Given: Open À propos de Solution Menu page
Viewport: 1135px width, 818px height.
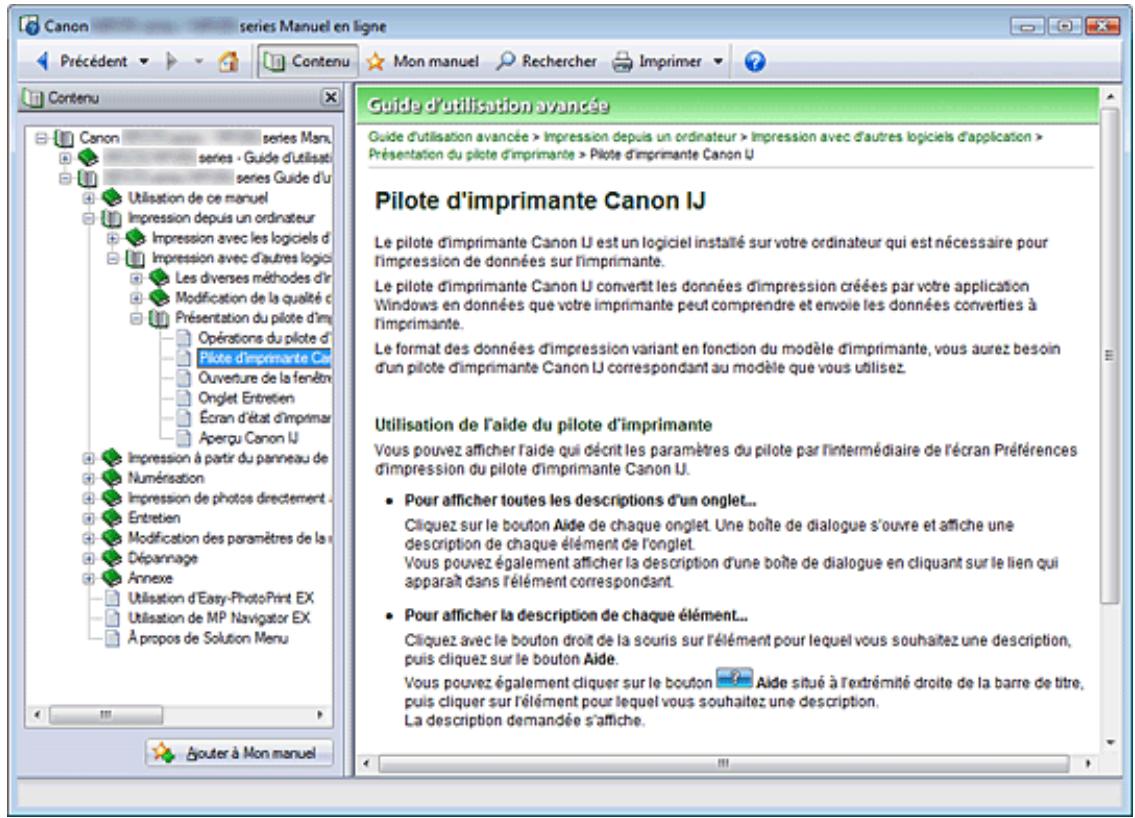Looking at the screenshot, I should point(208,638).
